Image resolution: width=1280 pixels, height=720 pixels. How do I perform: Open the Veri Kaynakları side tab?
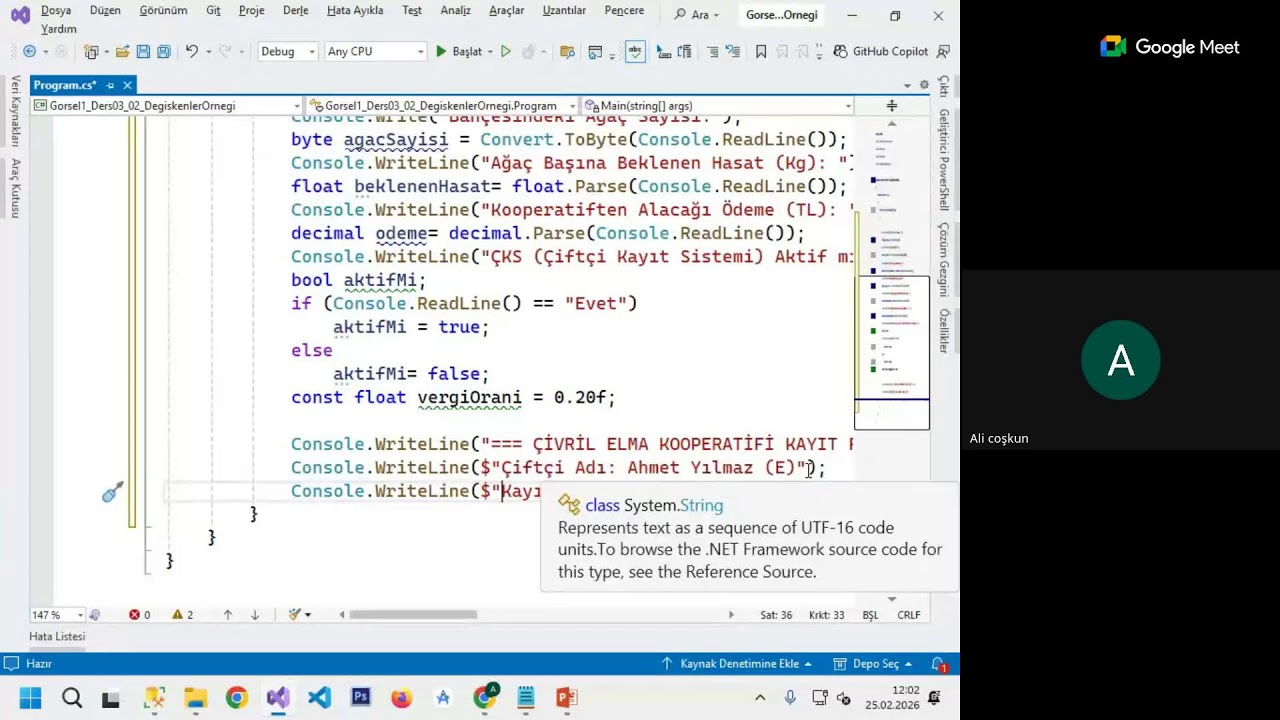(x=15, y=111)
